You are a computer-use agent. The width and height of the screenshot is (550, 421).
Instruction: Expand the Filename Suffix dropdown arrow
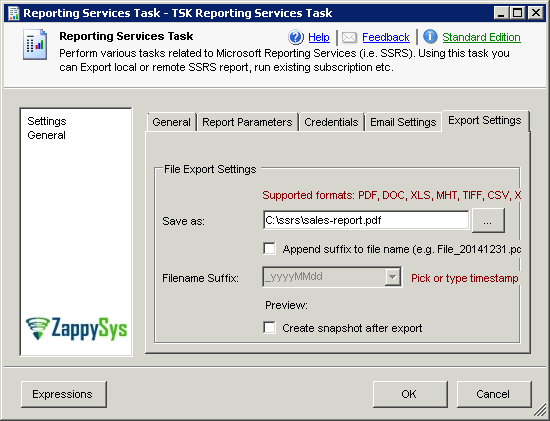392,277
